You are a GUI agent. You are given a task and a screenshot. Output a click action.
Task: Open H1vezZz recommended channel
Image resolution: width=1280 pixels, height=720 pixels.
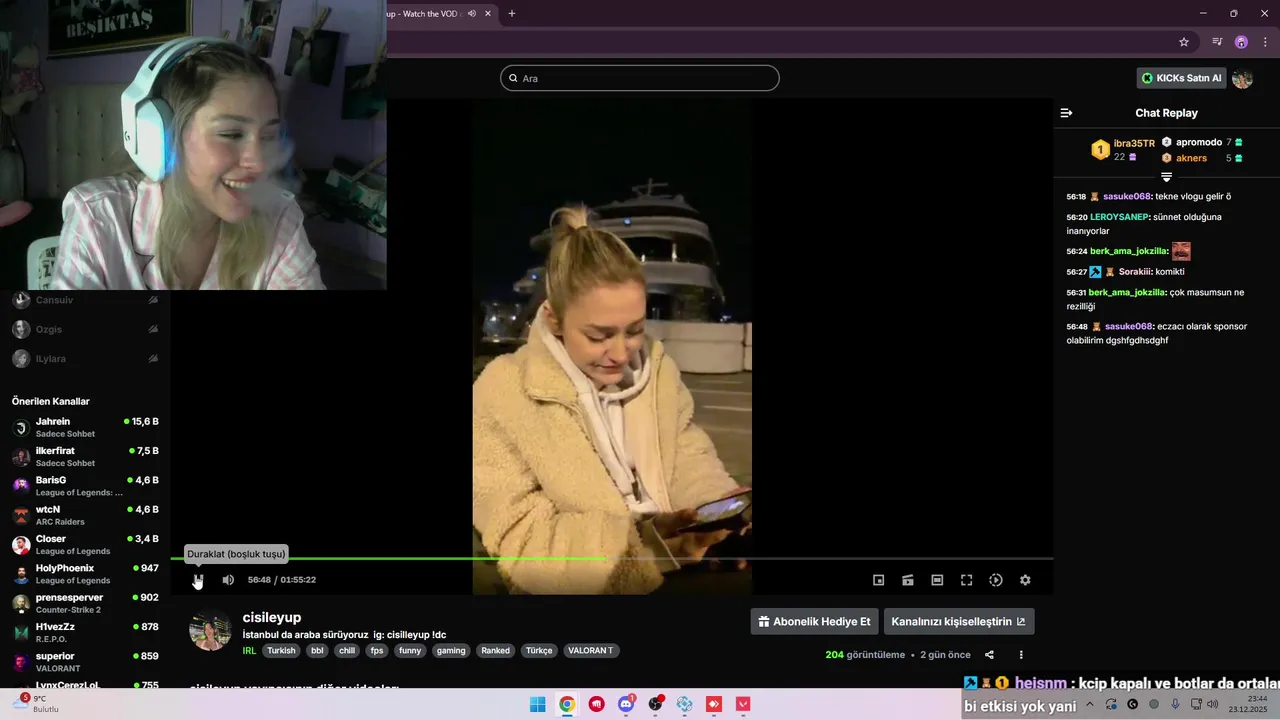tap(85, 633)
